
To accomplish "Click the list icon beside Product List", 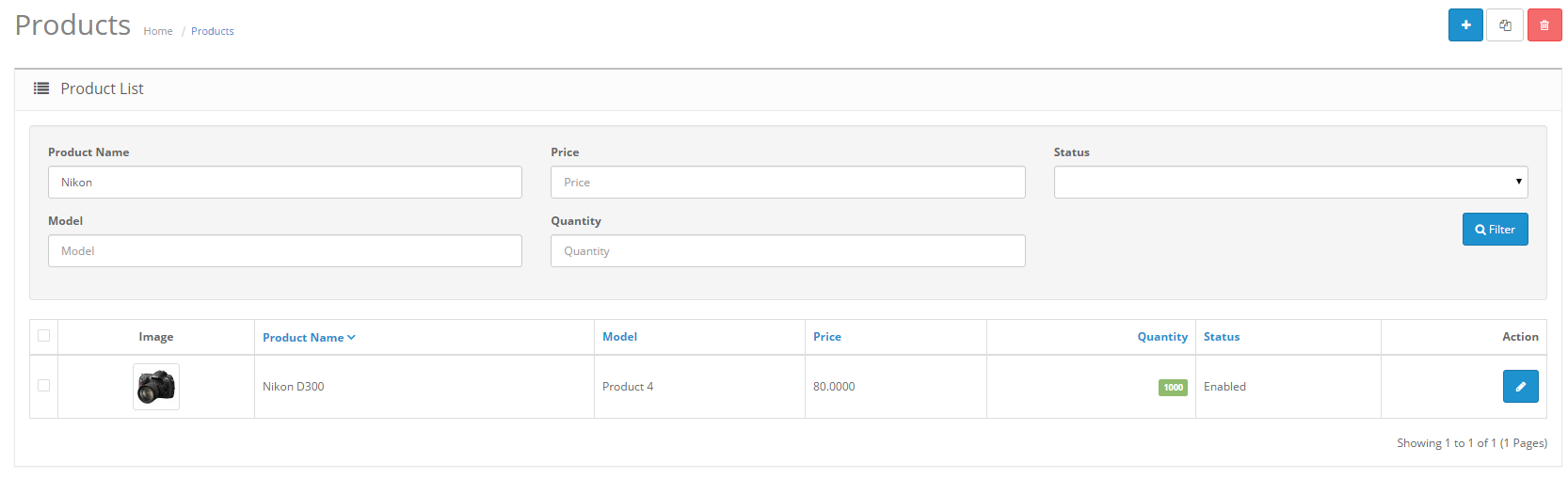I will [41, 88].
